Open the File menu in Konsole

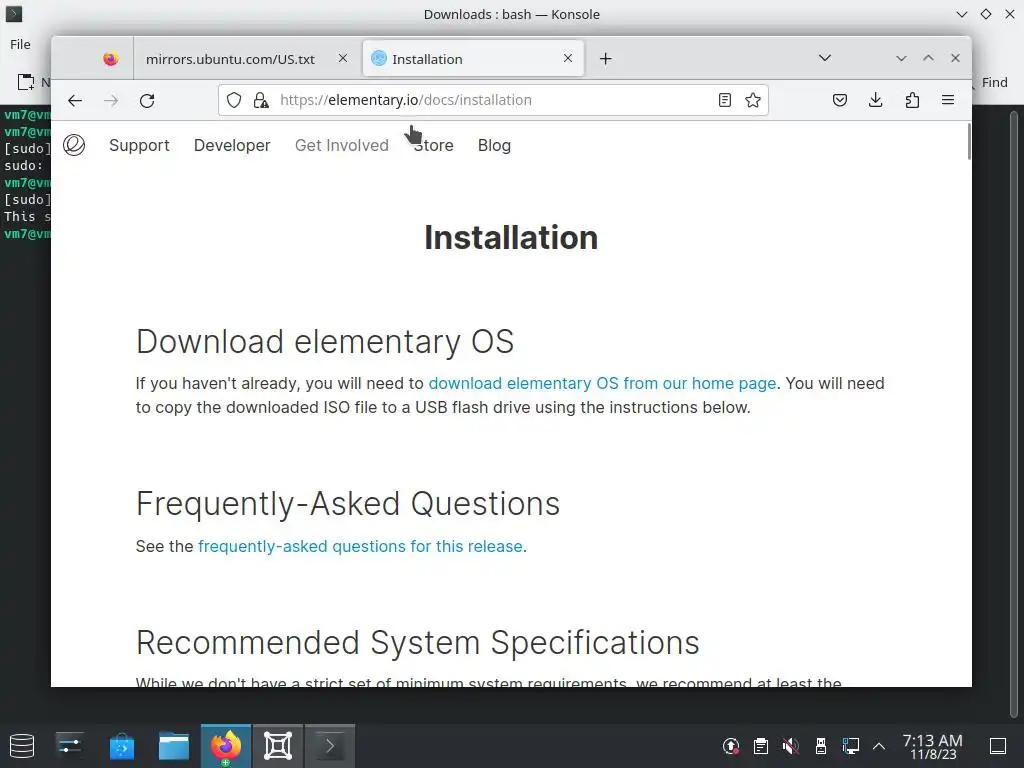(20, 44)
